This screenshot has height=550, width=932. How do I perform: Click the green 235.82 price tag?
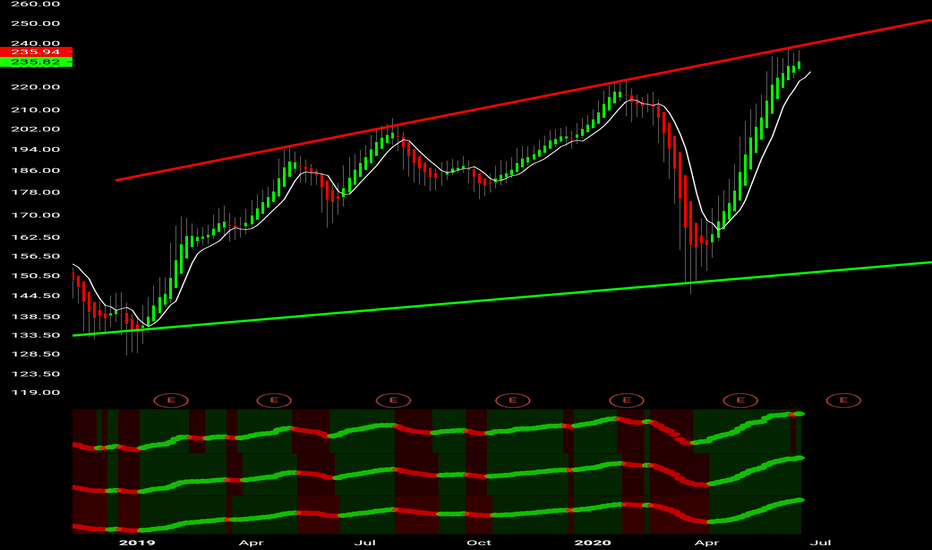click(36, 62)
